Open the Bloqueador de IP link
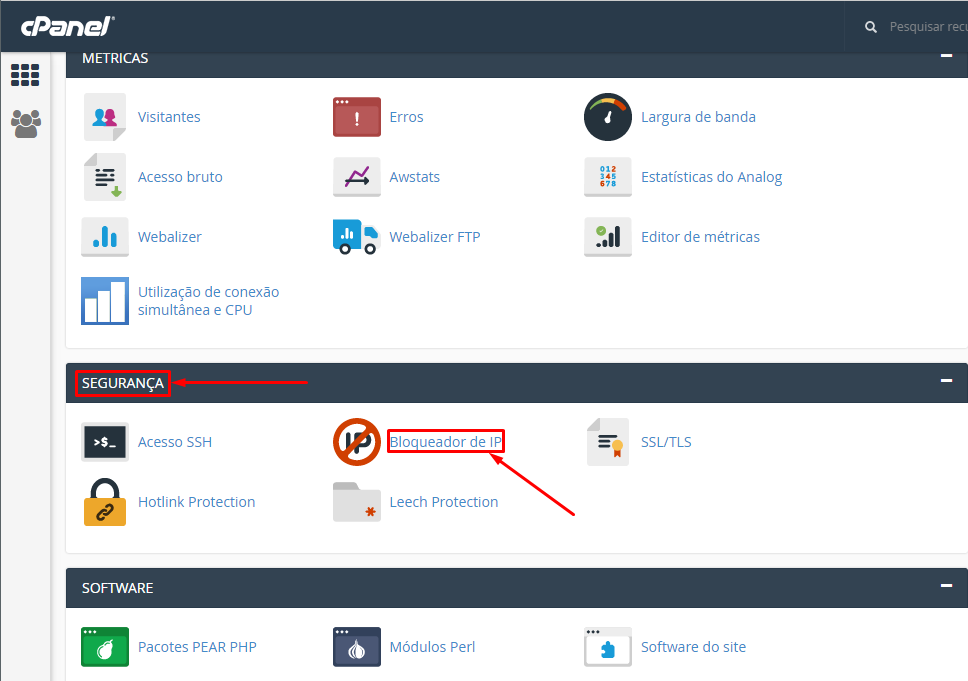Screen dimensions: 968x681 tap(446, 441)
